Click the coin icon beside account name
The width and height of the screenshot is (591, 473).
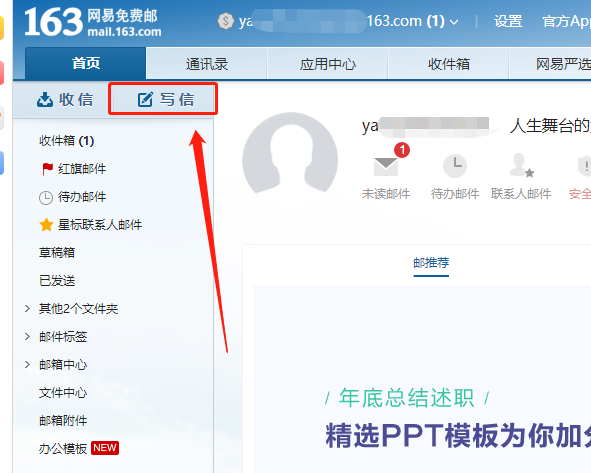coord(226,21)
